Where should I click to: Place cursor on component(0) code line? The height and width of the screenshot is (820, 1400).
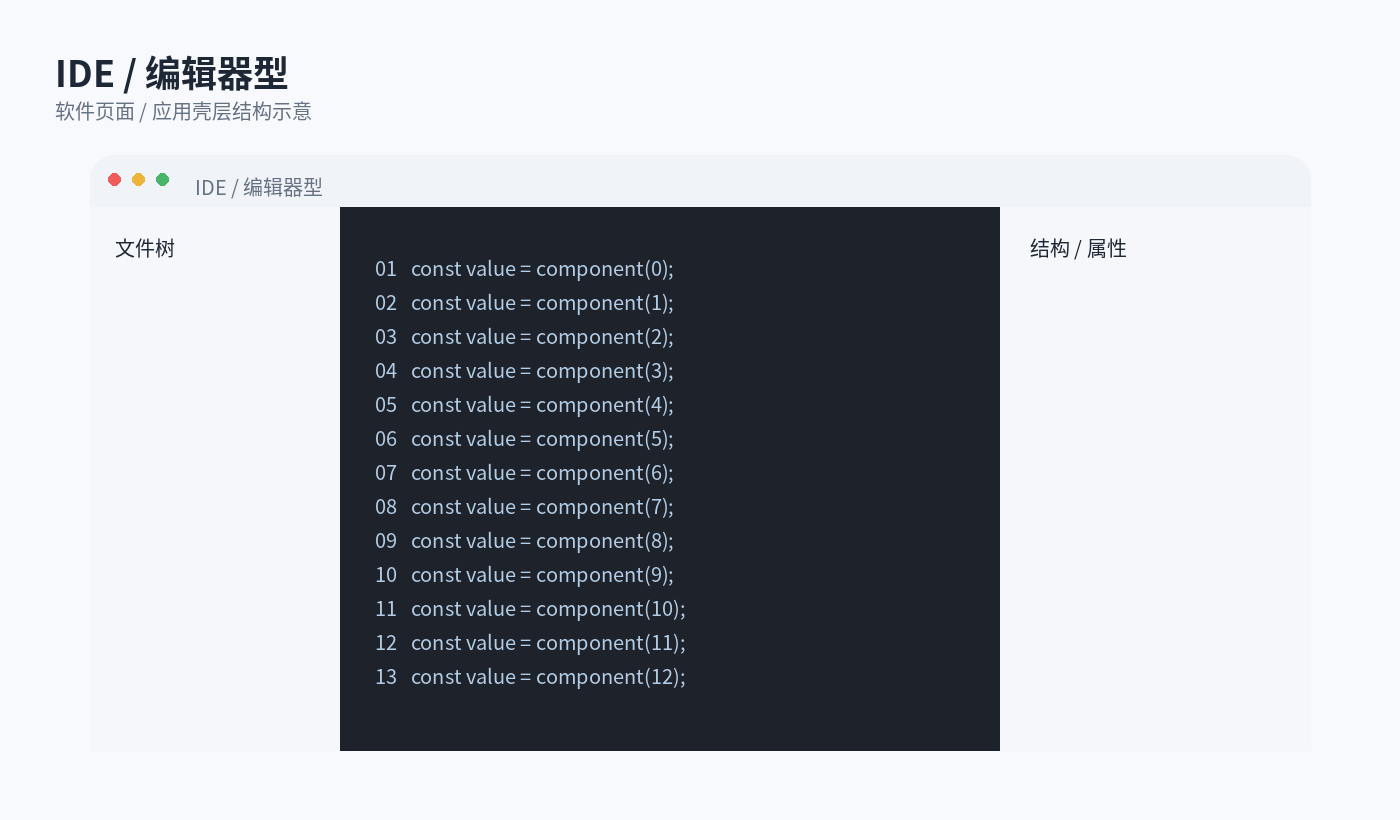pyautogui.click(x=542, y=269)
